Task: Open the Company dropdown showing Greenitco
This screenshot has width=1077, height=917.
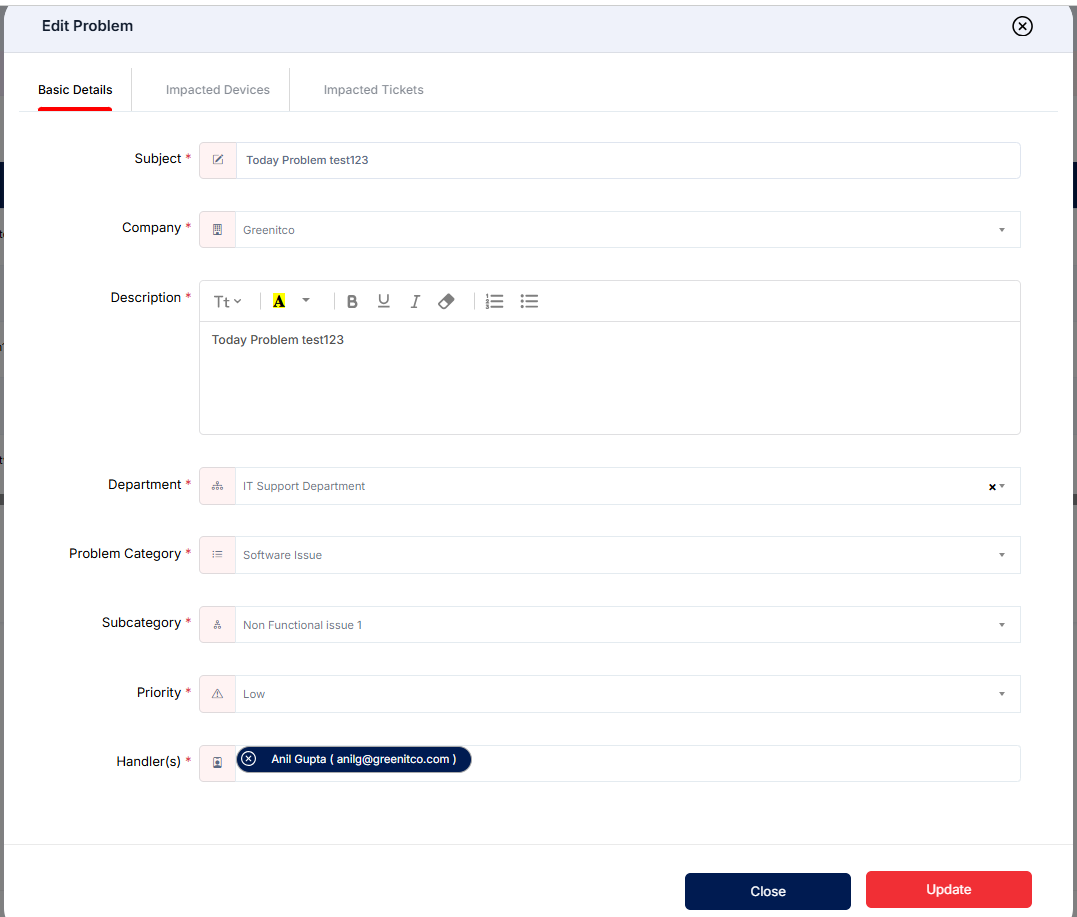Action: tap(628, 230)
